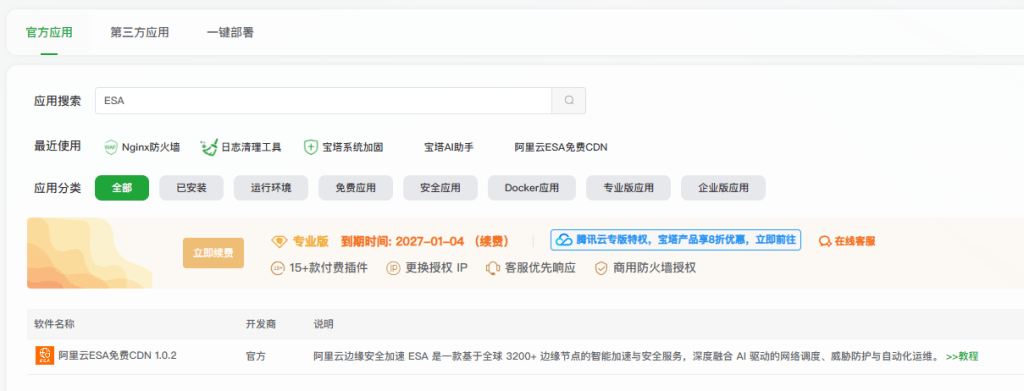
Task: Filter by Docker应用 category
Action: [x=532, y=188]
